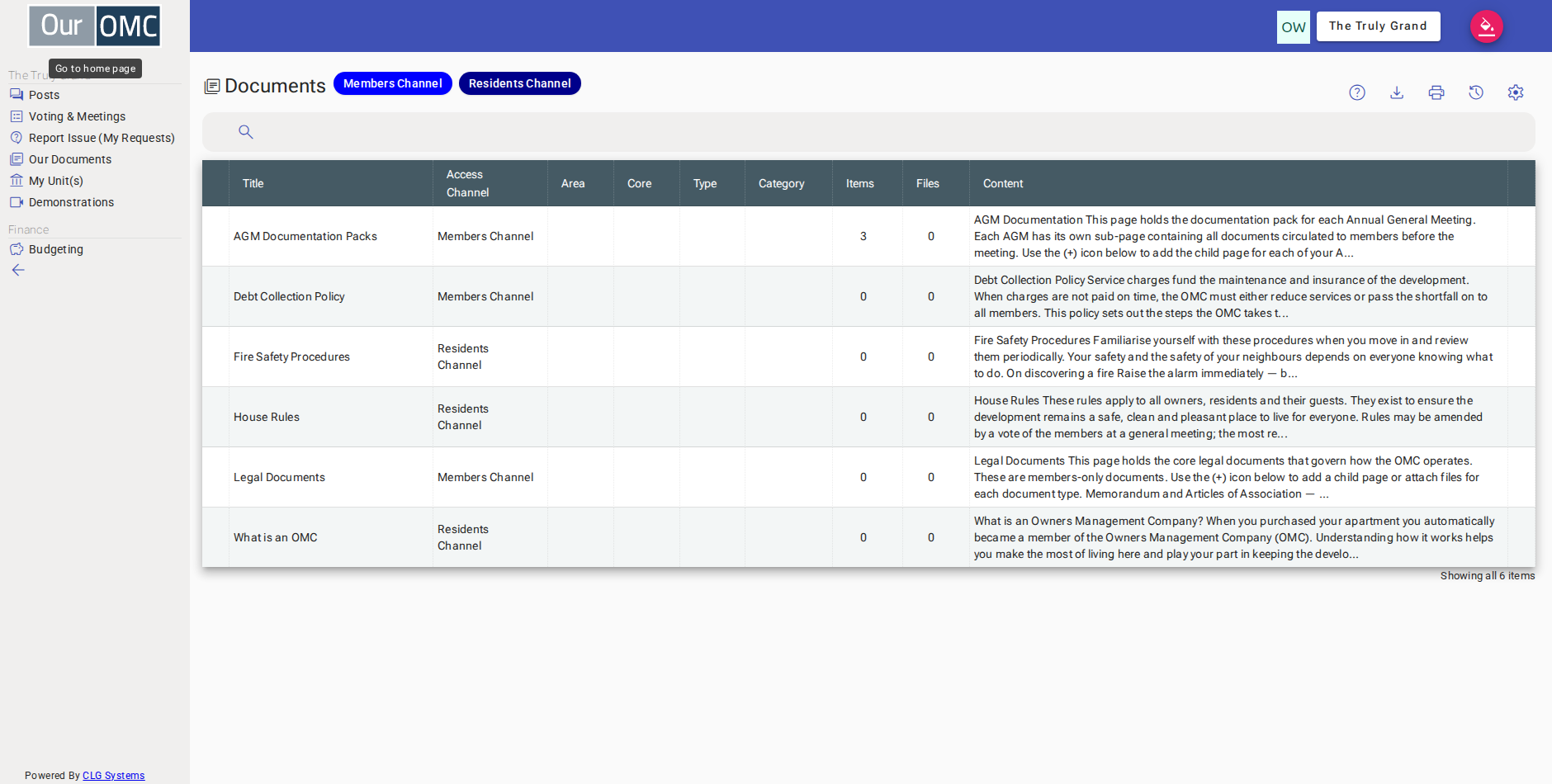
Task: Open the help question mark icon
Action: pos(1357,92)
